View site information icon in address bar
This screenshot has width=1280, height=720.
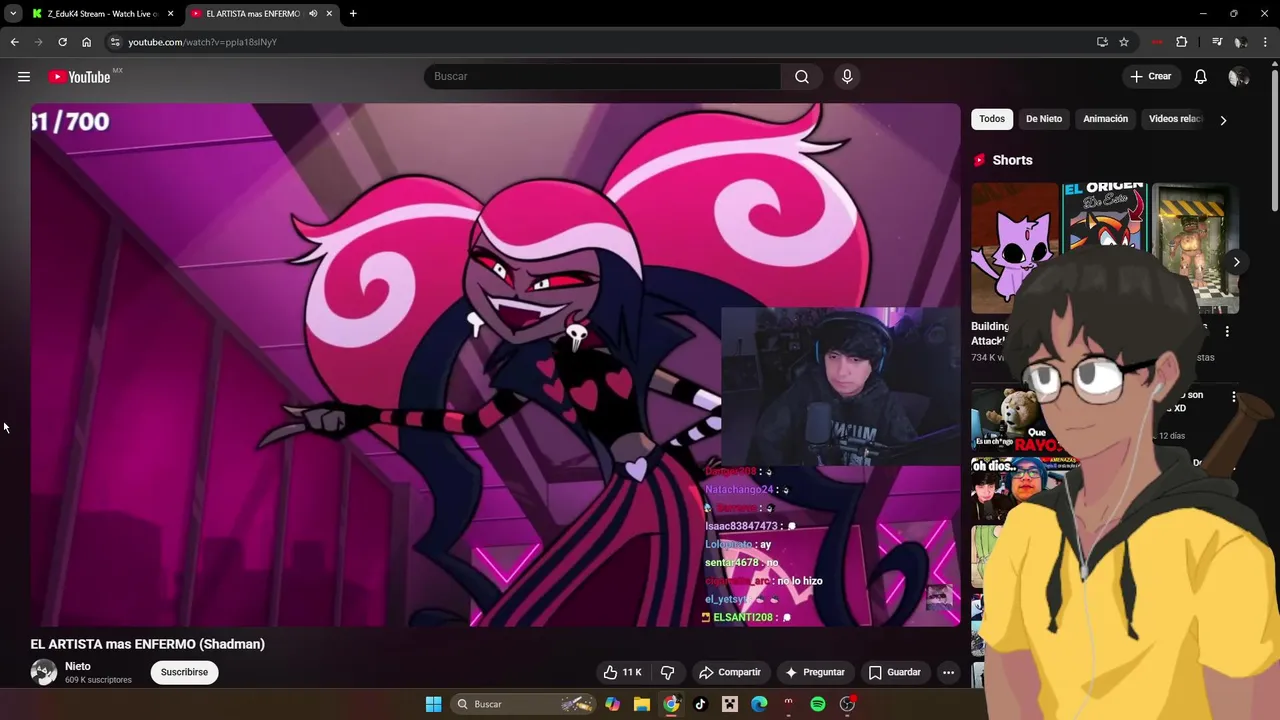click(x=115, y=42)
